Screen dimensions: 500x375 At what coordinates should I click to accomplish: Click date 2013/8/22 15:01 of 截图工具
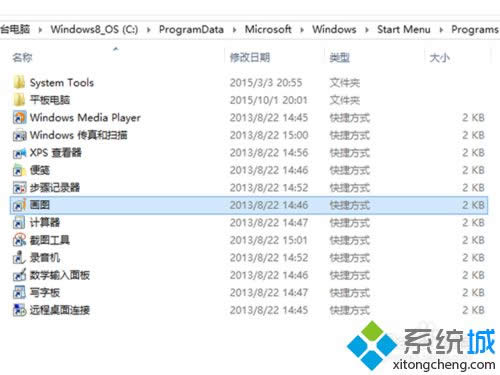pos(269,240)
